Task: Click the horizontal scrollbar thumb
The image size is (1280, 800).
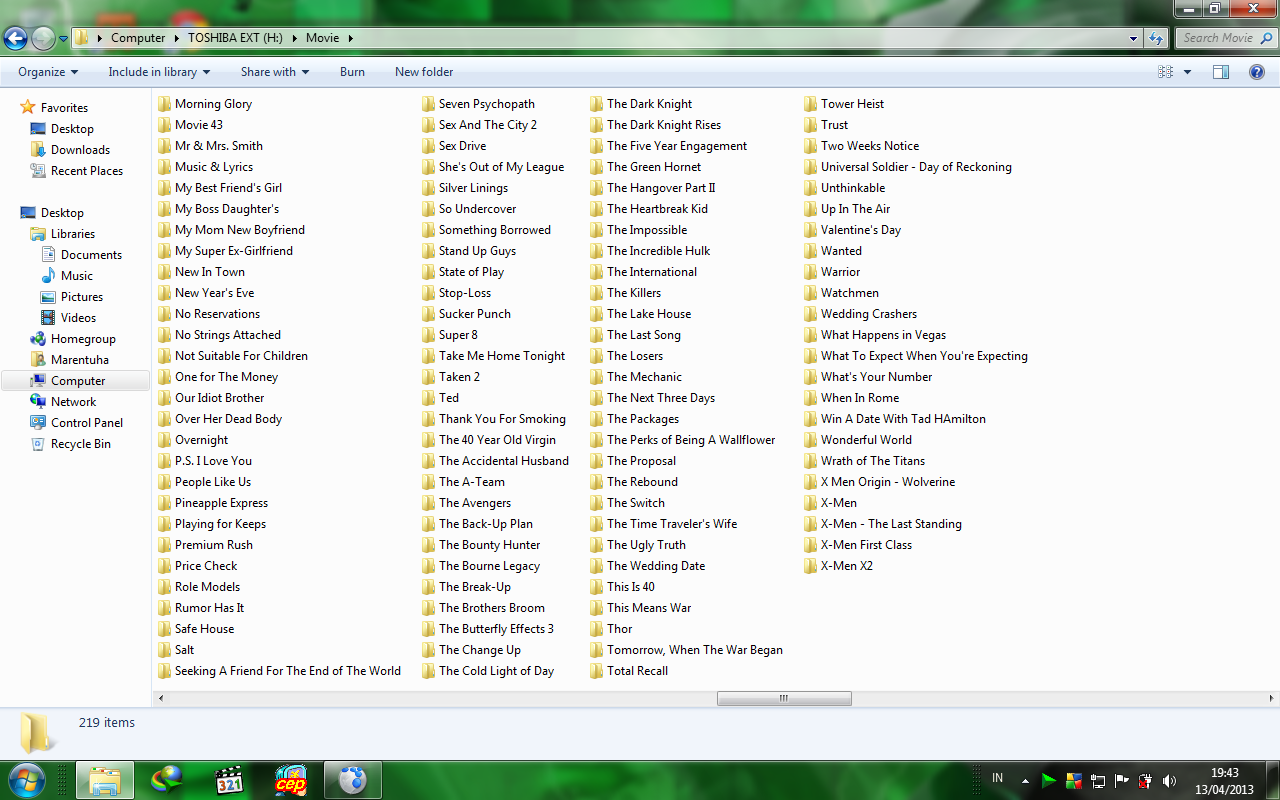Action: [x=784, y=698]
